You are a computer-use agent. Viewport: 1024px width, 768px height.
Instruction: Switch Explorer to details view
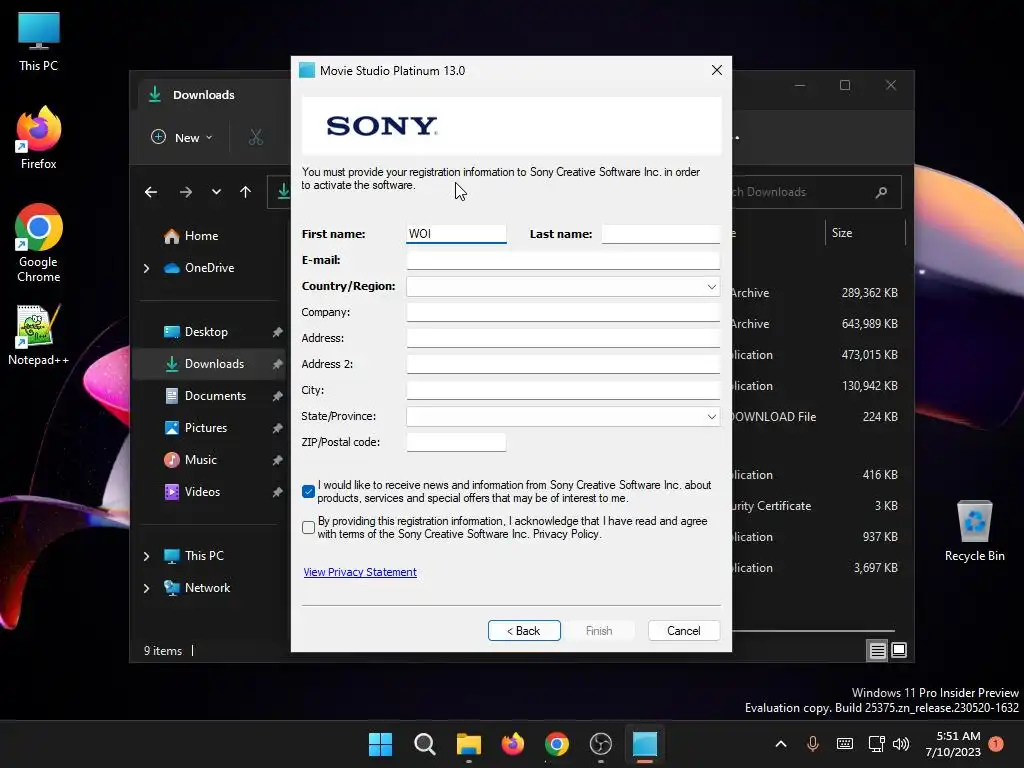pyautogui.click(x=877, y=650)
